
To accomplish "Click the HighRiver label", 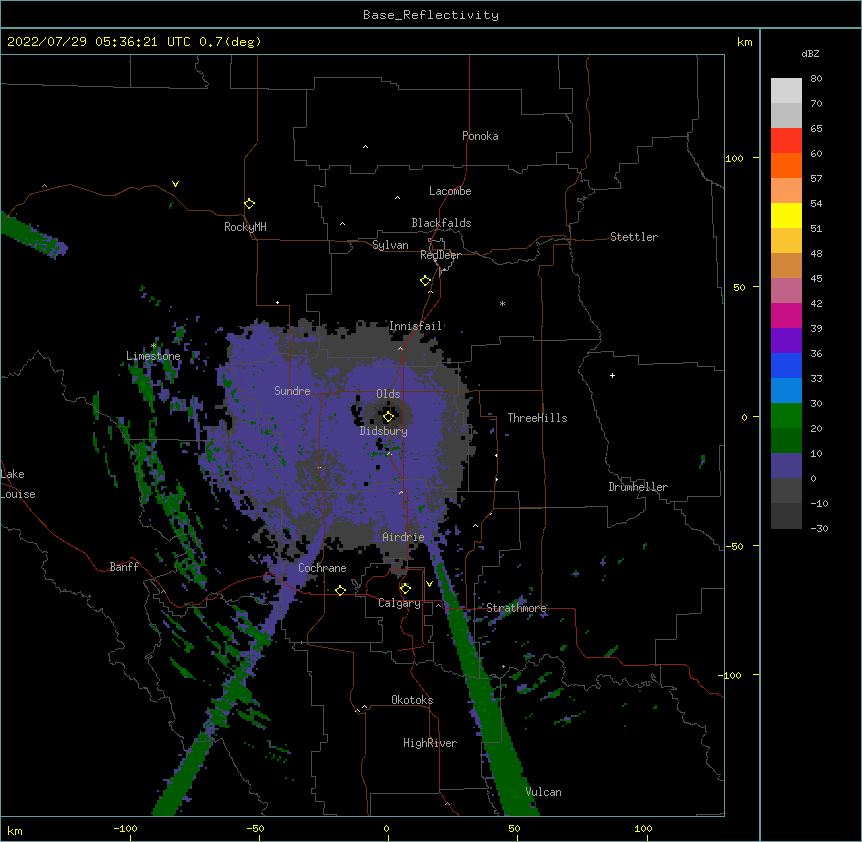I will click(430, 743).
